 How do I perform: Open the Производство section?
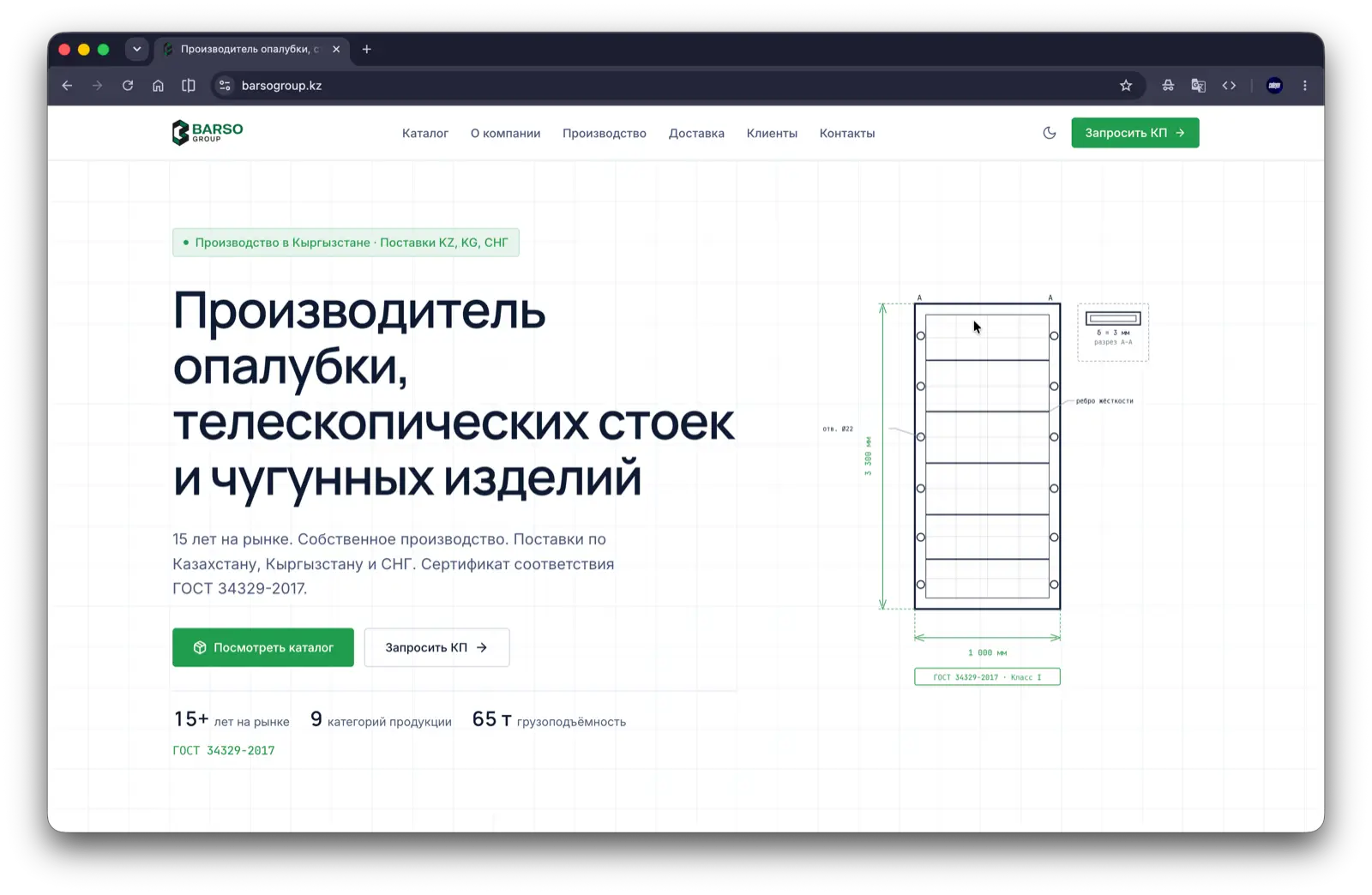[x=605, y=134]
